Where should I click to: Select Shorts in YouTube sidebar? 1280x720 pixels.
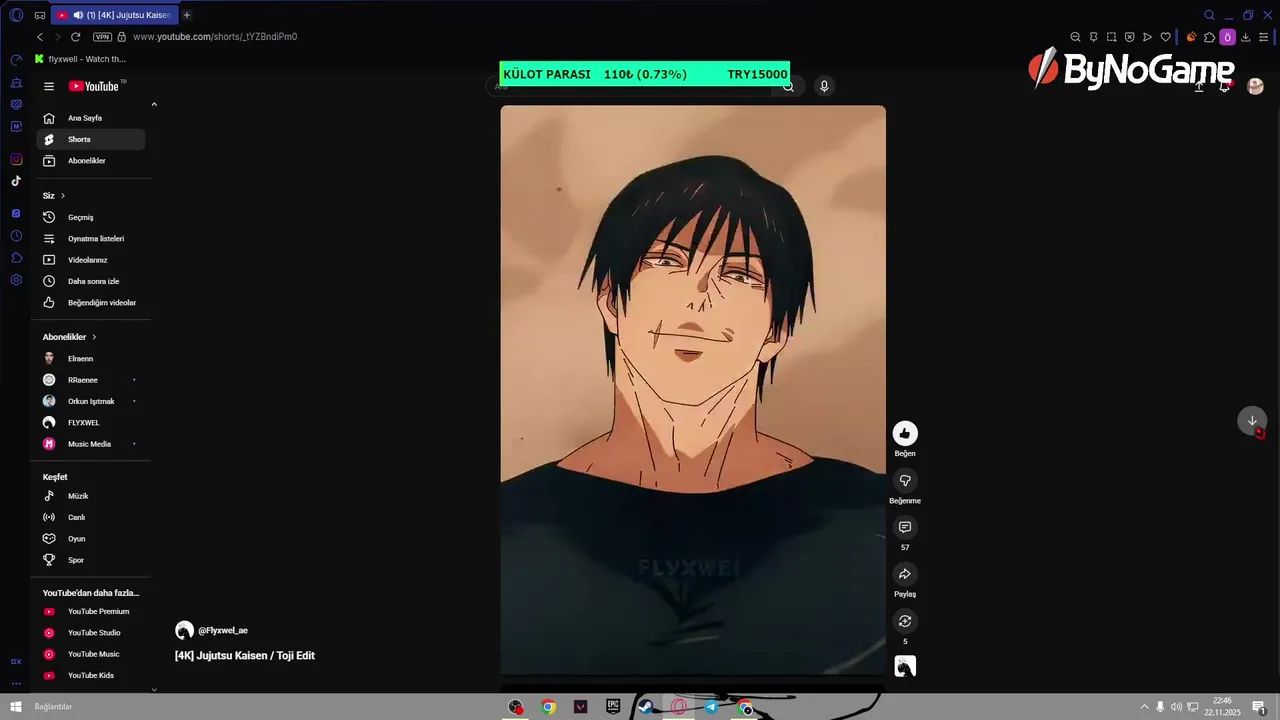(x=91, y=139)
